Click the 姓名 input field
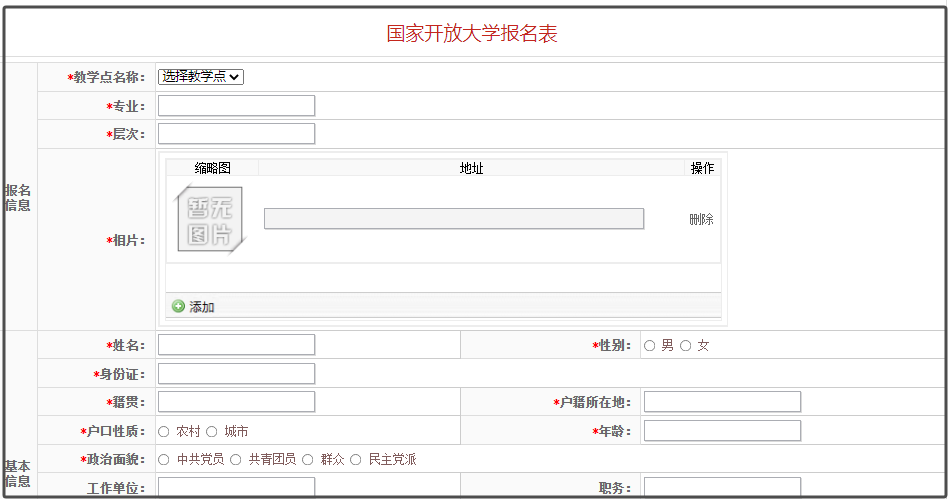This screenshot has width=951, height=499. coord(237,344)
